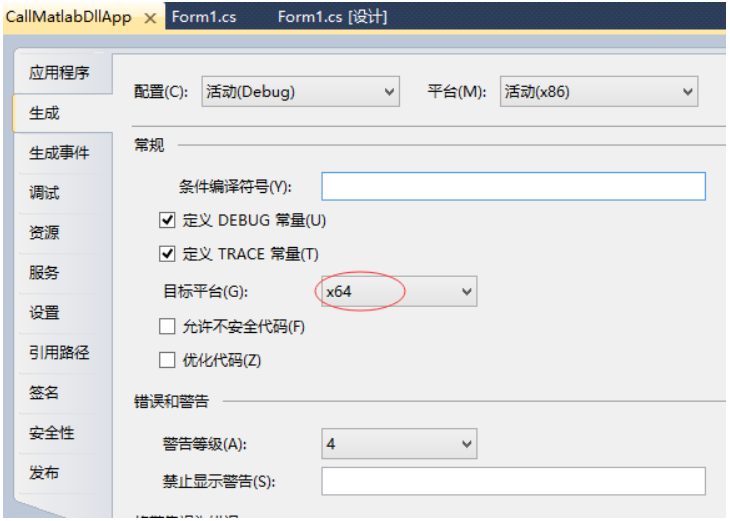
Task: Click the 条件编译符号 input field
Action: 514,186
